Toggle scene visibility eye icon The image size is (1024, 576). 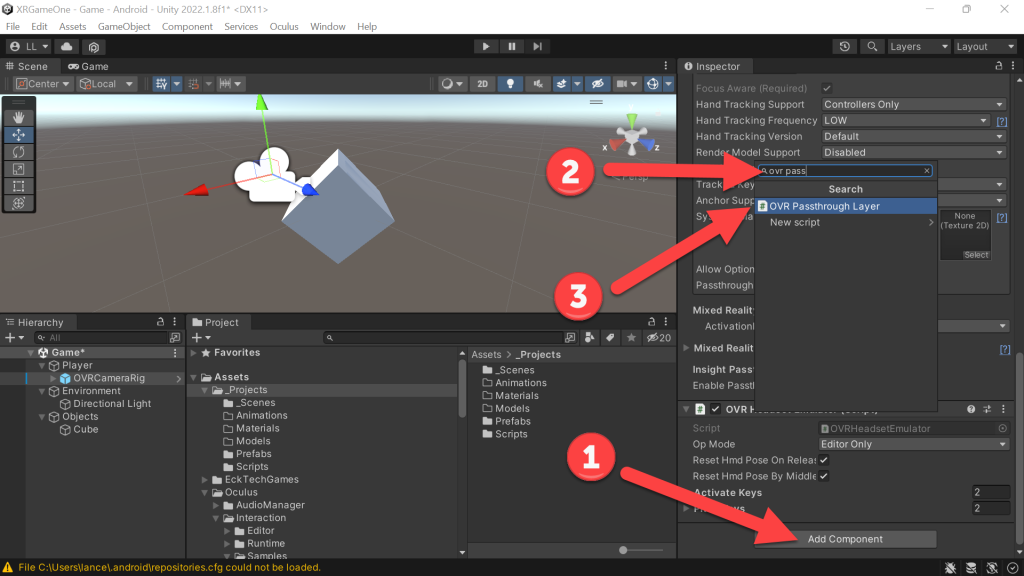point(598,84)
